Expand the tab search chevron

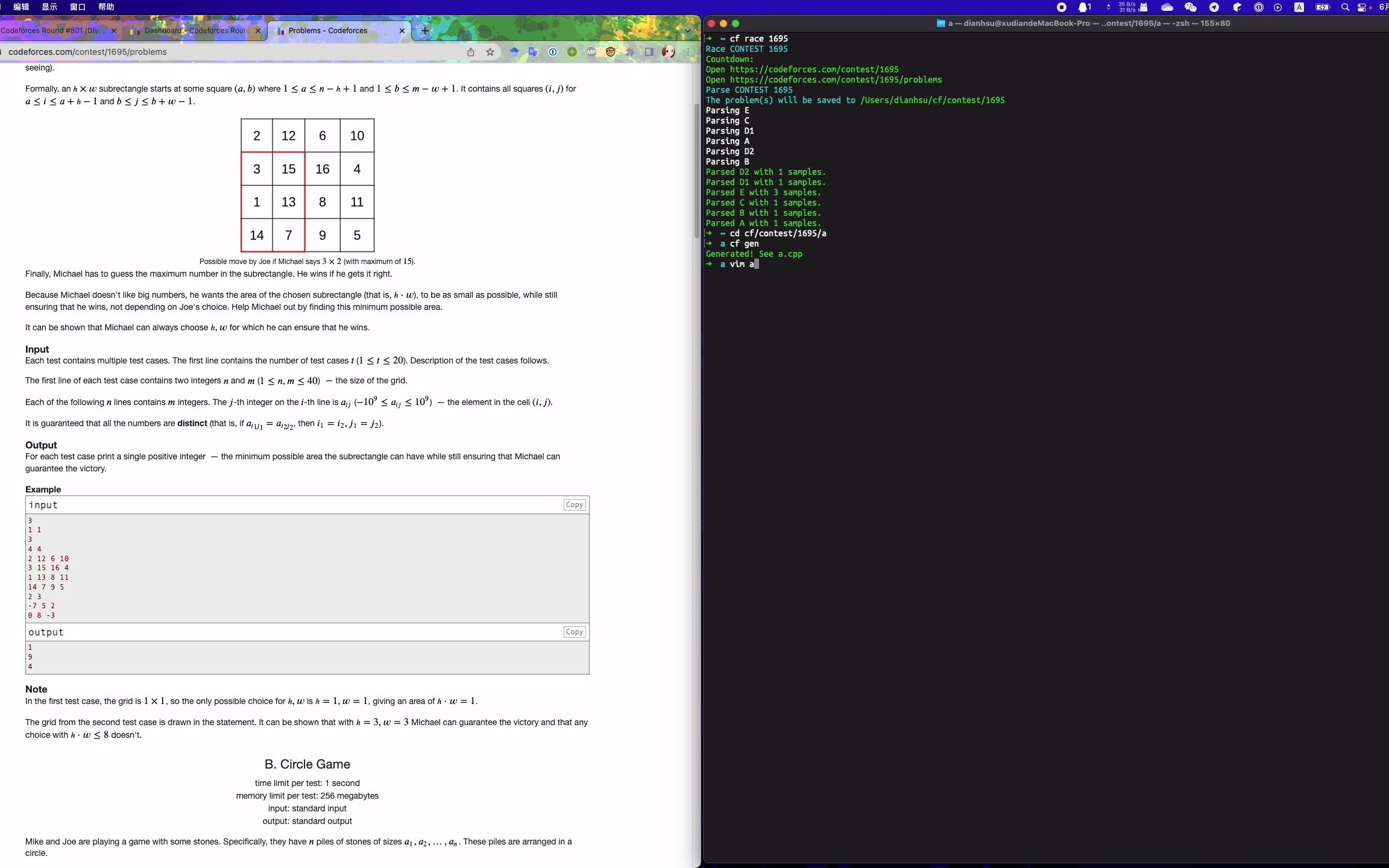(688, 30)
